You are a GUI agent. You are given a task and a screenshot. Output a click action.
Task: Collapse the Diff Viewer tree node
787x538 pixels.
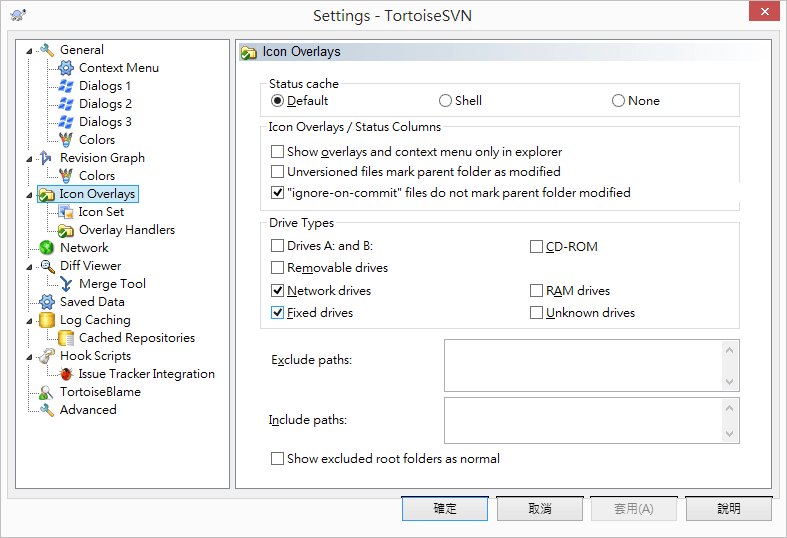[x=31, y=266]
